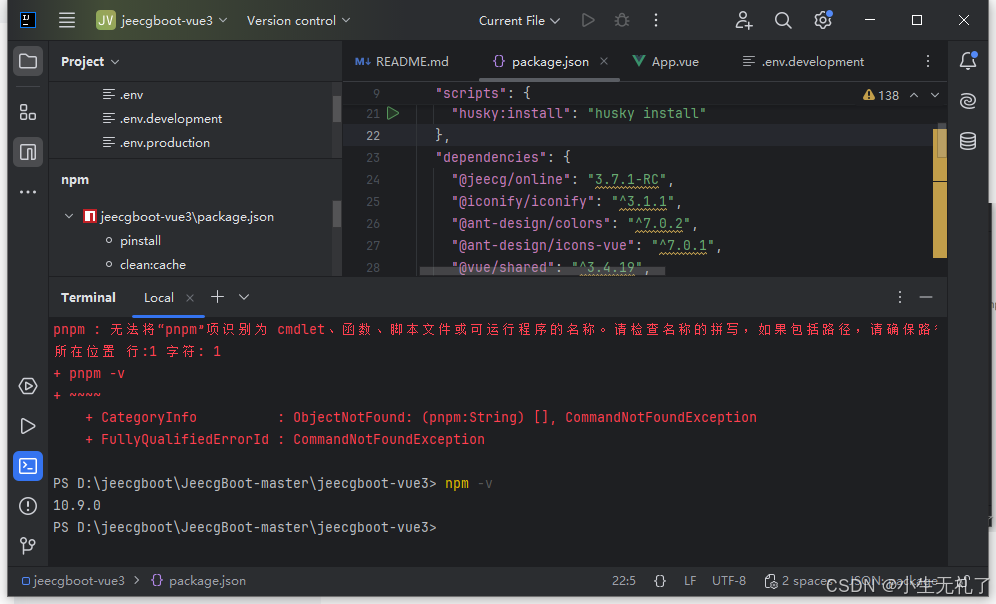The image size is (996, 604).
Task: Click line number 22 in gutter
Action: point(373,135)
